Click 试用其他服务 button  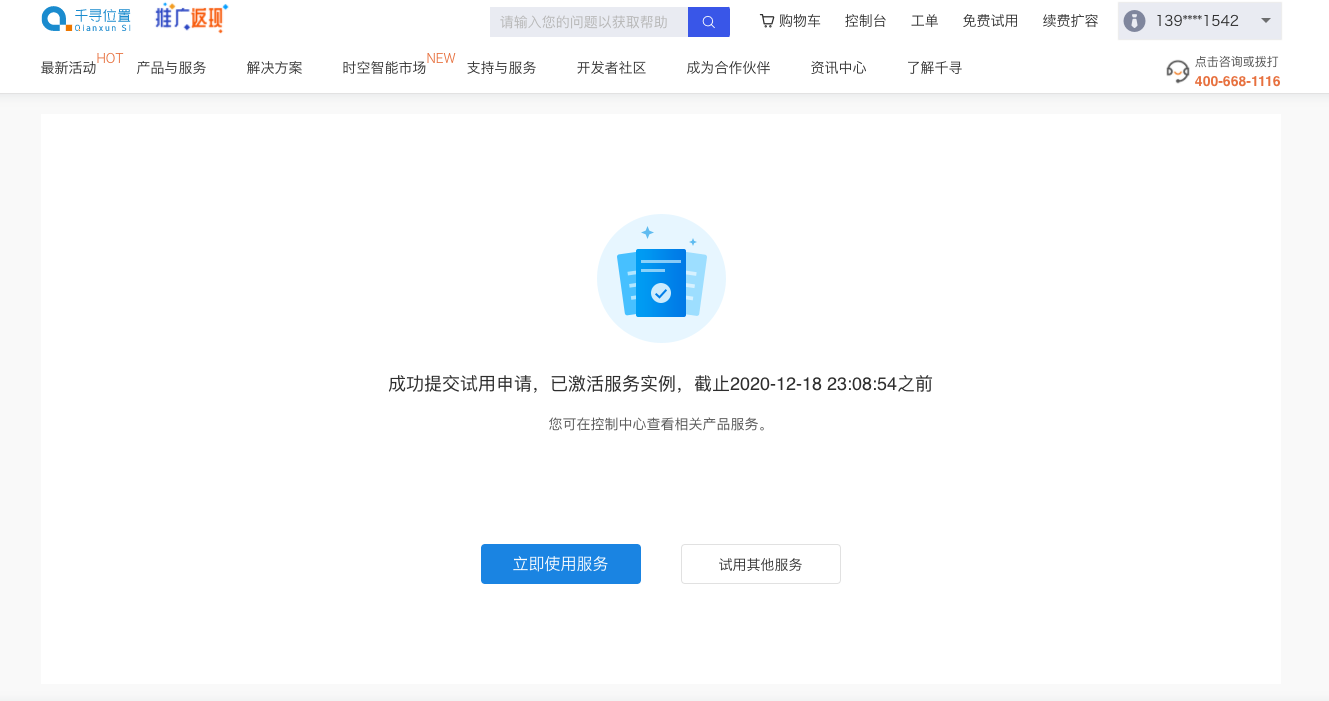click(x=760, y=564)
